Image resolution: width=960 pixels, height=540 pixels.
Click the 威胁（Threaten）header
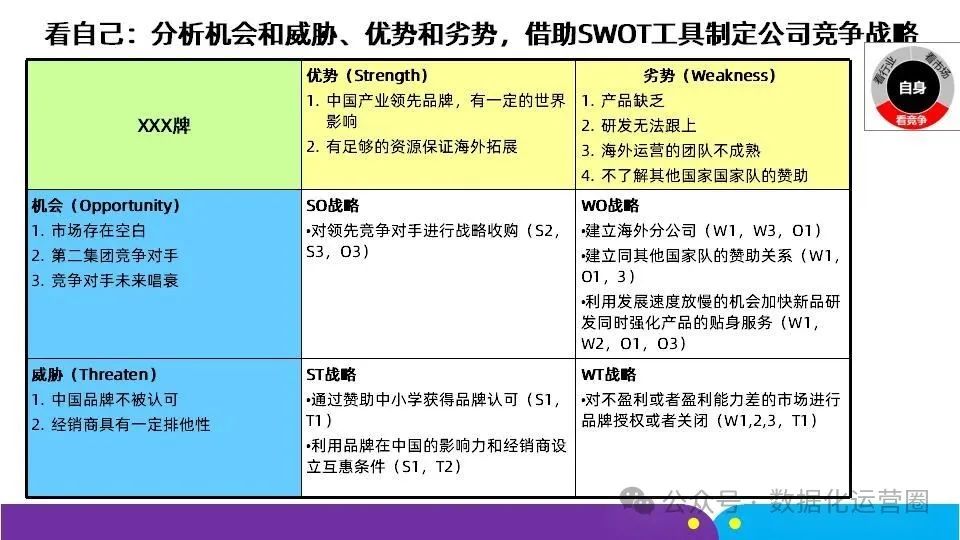coord(94,374)
